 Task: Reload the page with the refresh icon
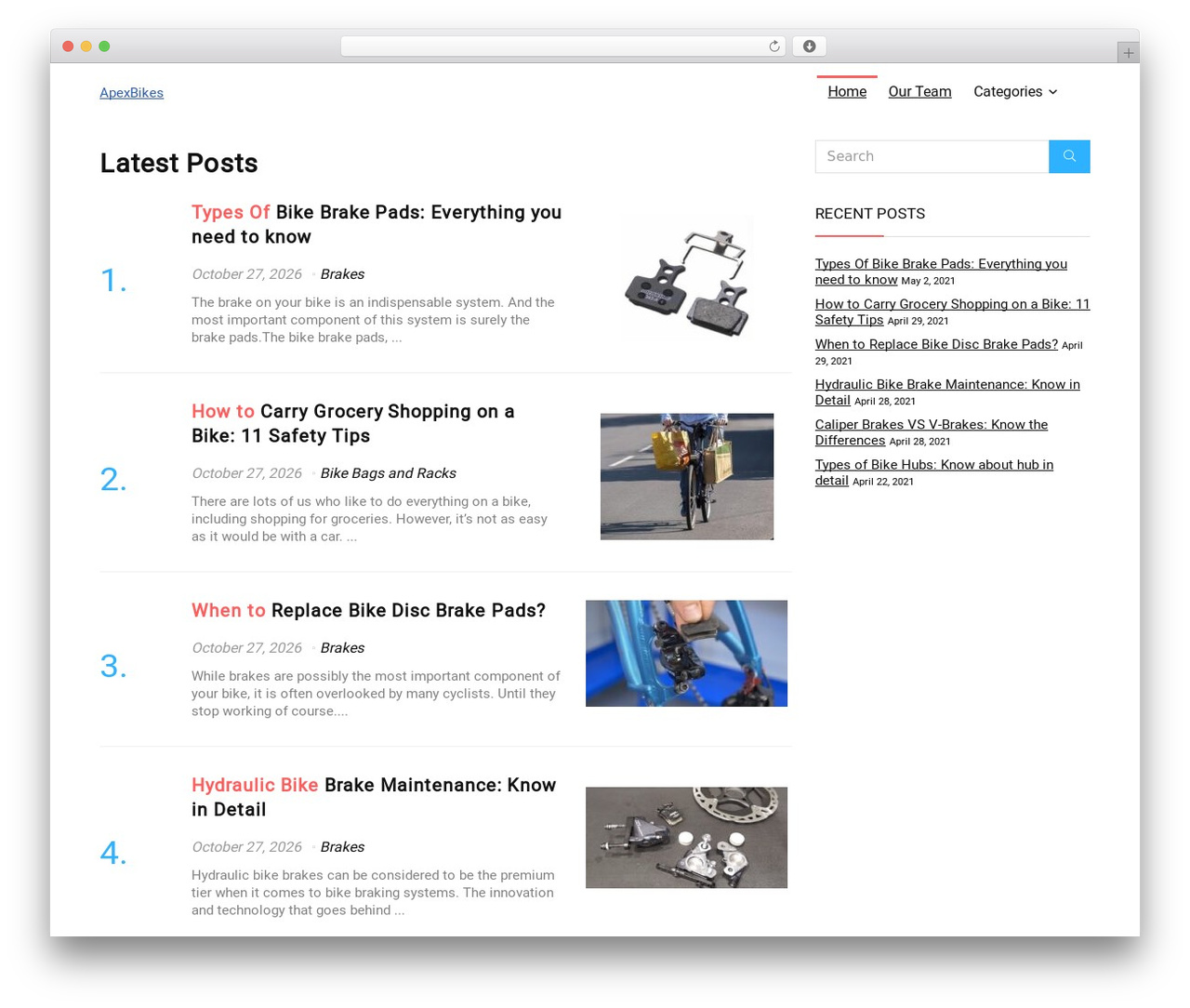click(x=774, y=46)
